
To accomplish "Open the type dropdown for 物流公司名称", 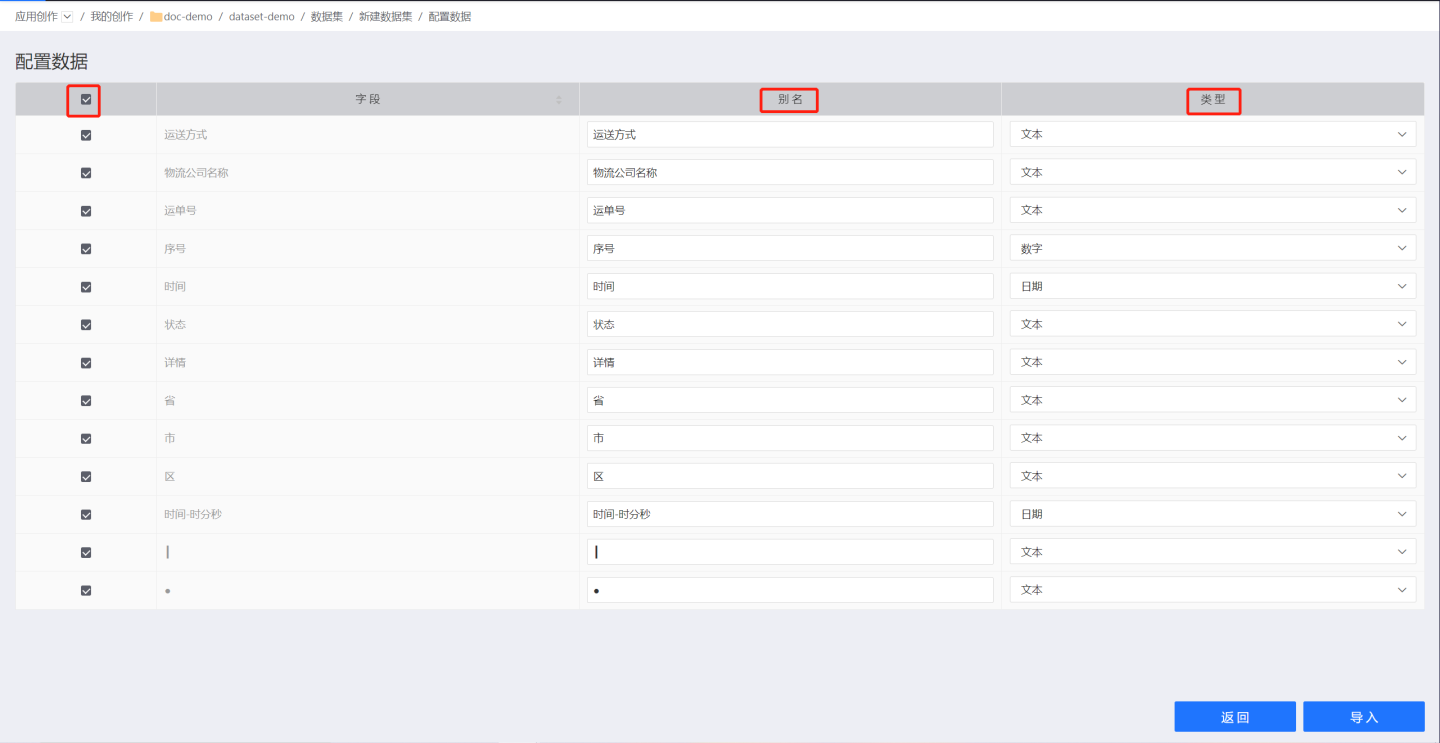I will [x=1212, y=172].
